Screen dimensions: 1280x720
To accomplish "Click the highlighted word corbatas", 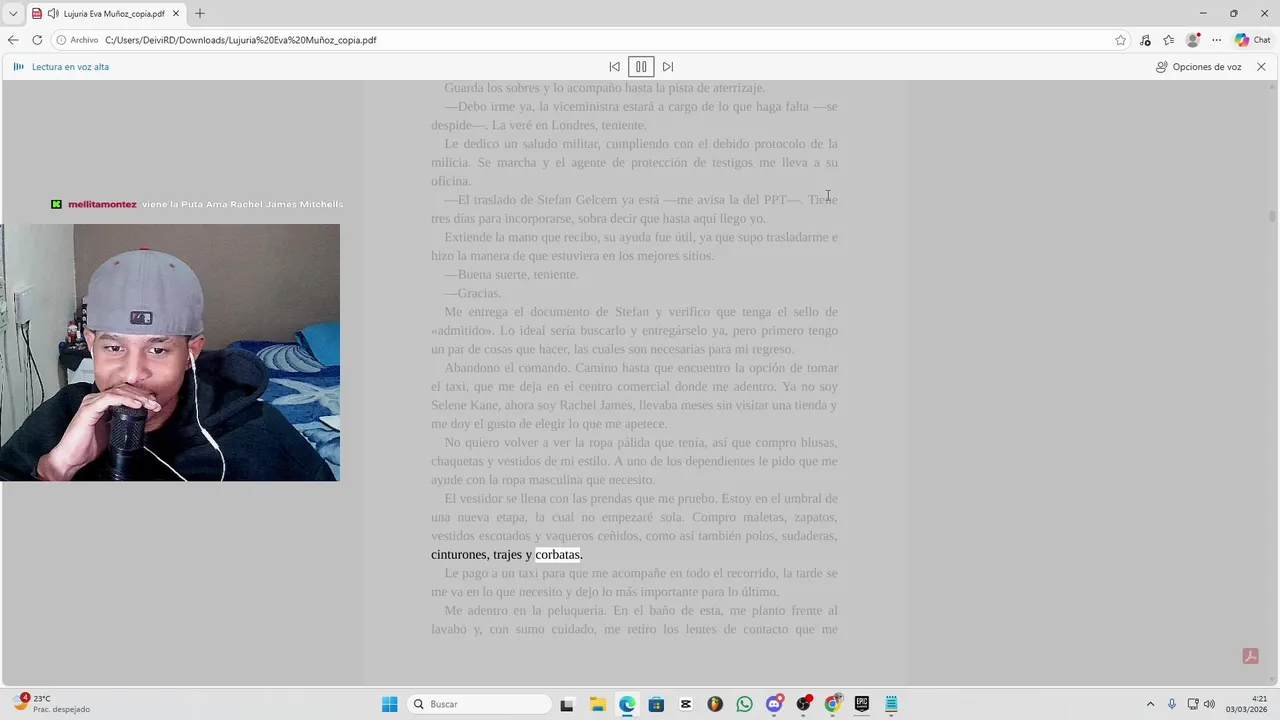I will pyautogui.click(x=558, y=555).
